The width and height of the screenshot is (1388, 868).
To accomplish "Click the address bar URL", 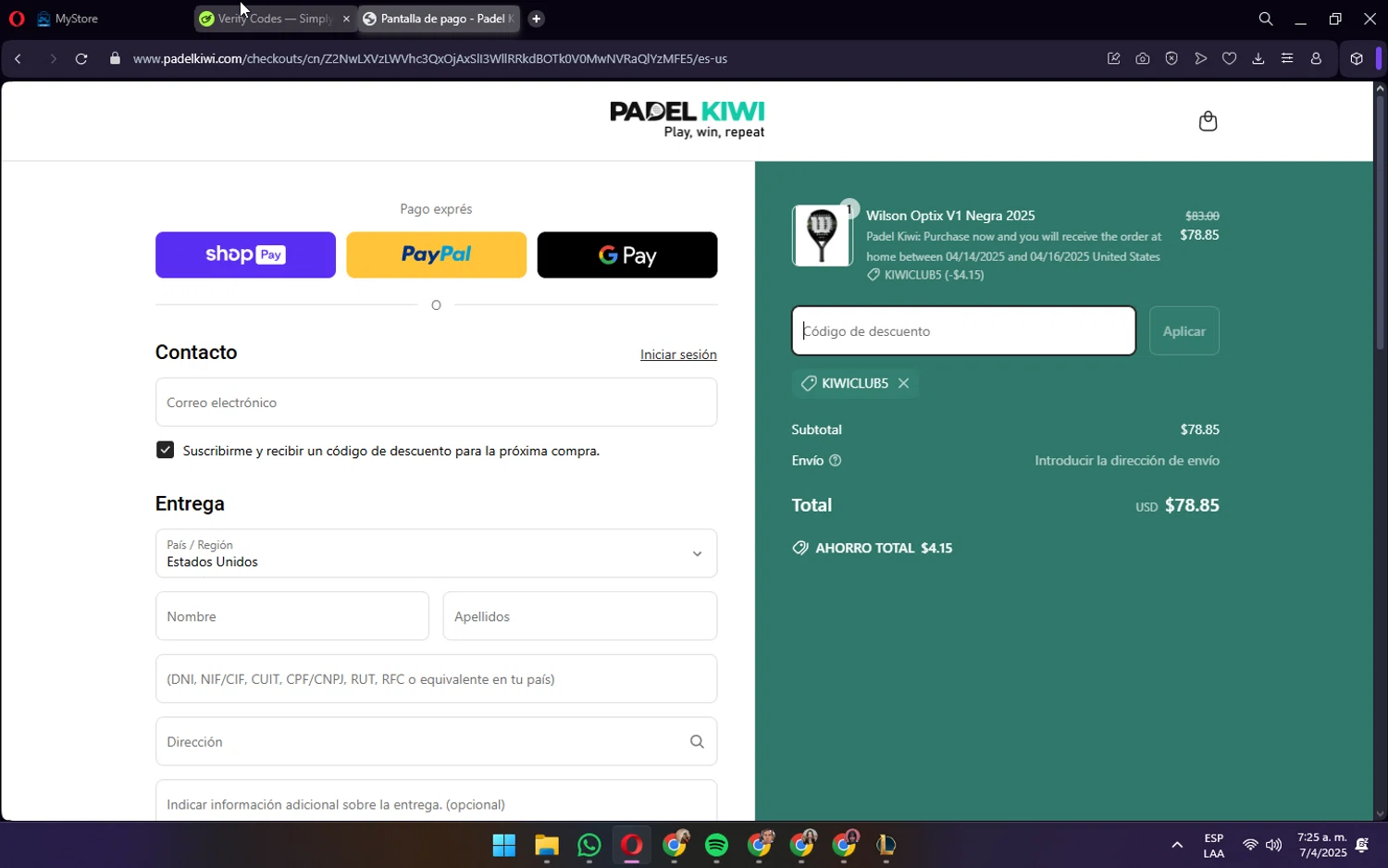I will (x=430, y=58).
